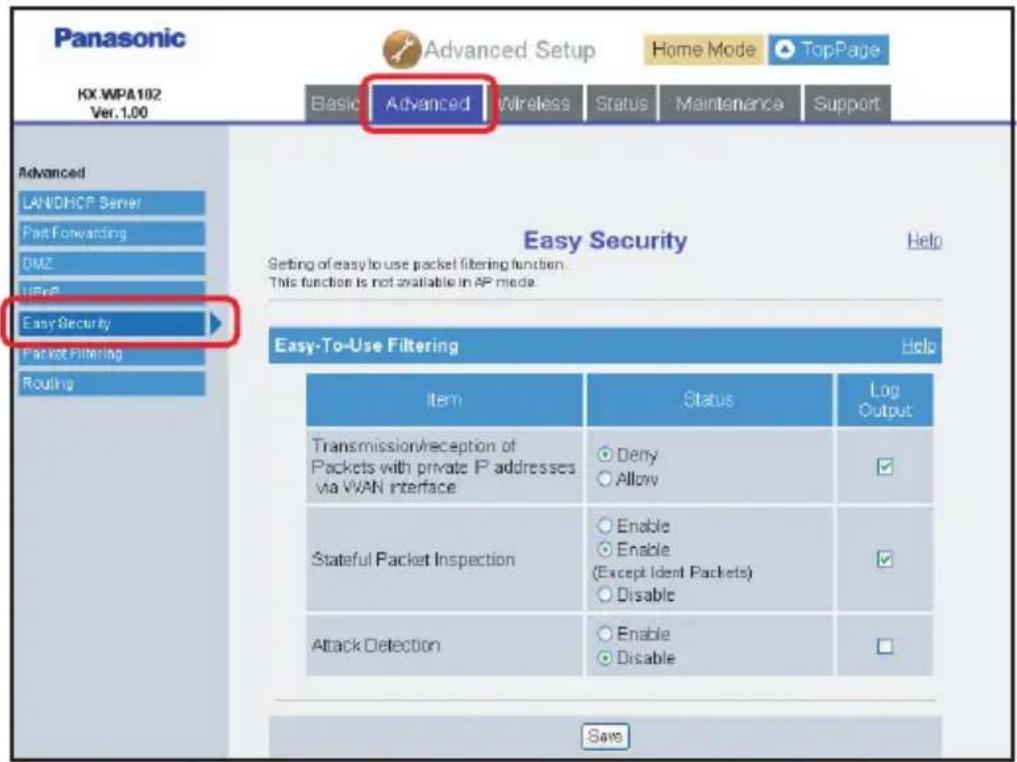Open the Basic tab

click(x=335, y=104)
